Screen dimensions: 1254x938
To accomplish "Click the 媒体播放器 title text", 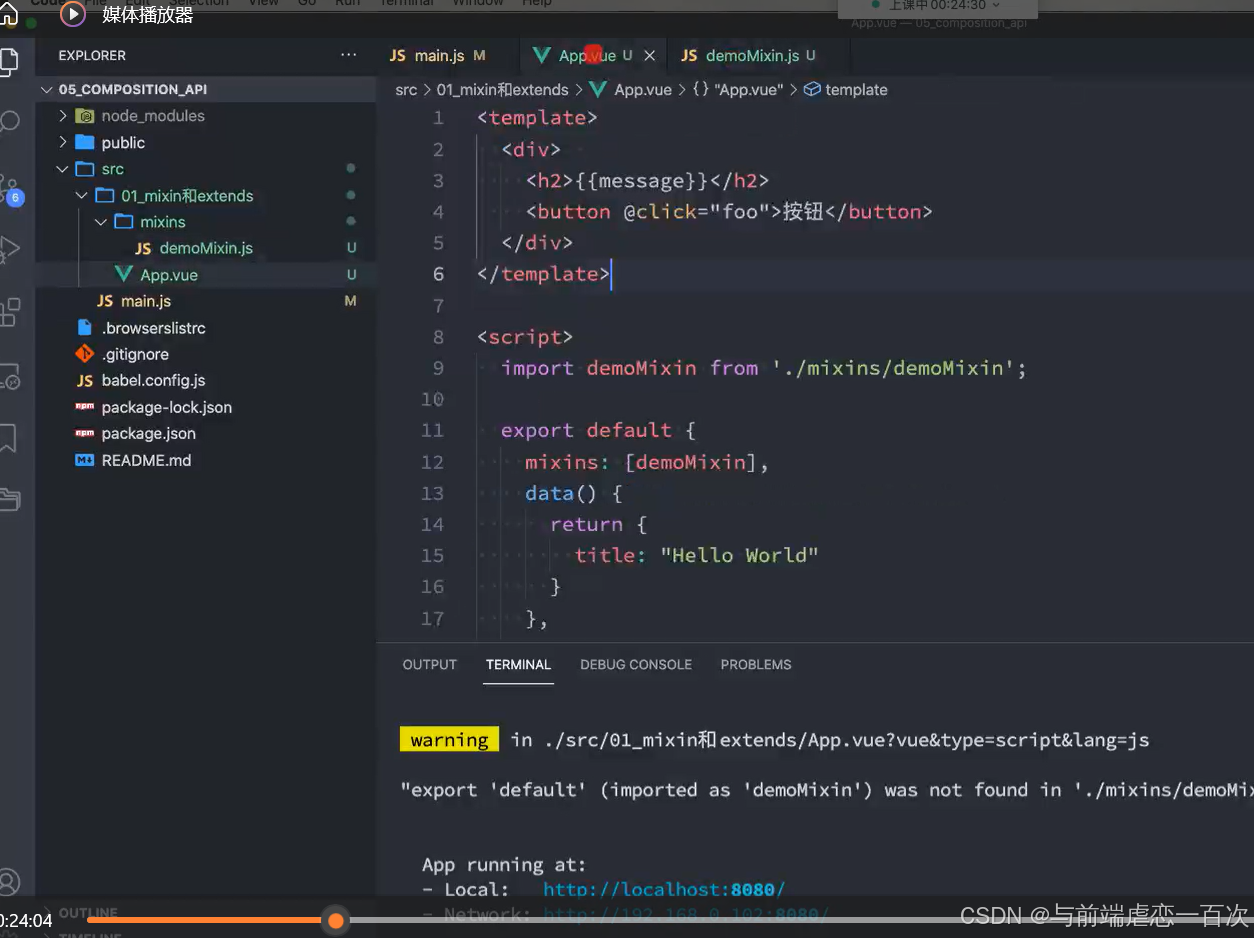I will tap(148, 15).
